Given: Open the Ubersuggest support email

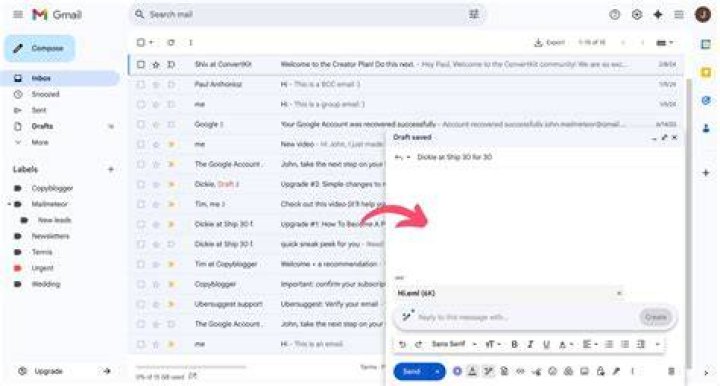Looking at the screenshot, I should (x=257, y=304).
